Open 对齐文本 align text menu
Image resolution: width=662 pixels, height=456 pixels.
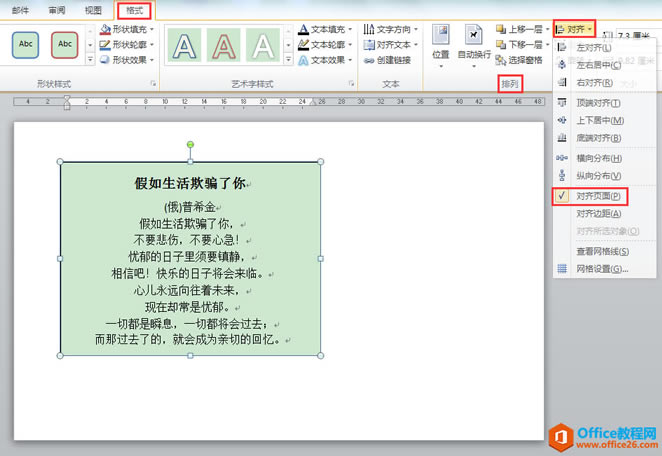391,44
